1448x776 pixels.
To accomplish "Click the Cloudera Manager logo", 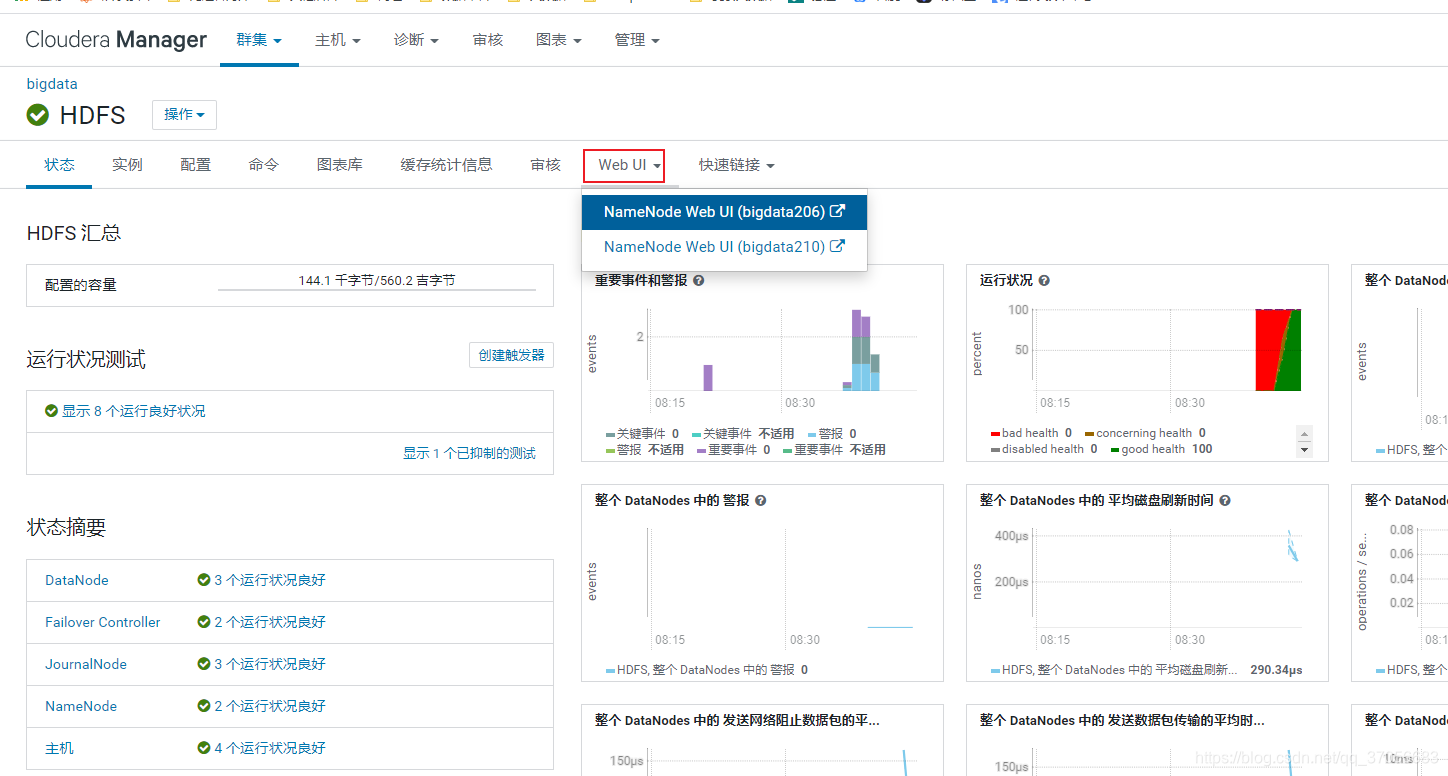I will coord(116,40).
